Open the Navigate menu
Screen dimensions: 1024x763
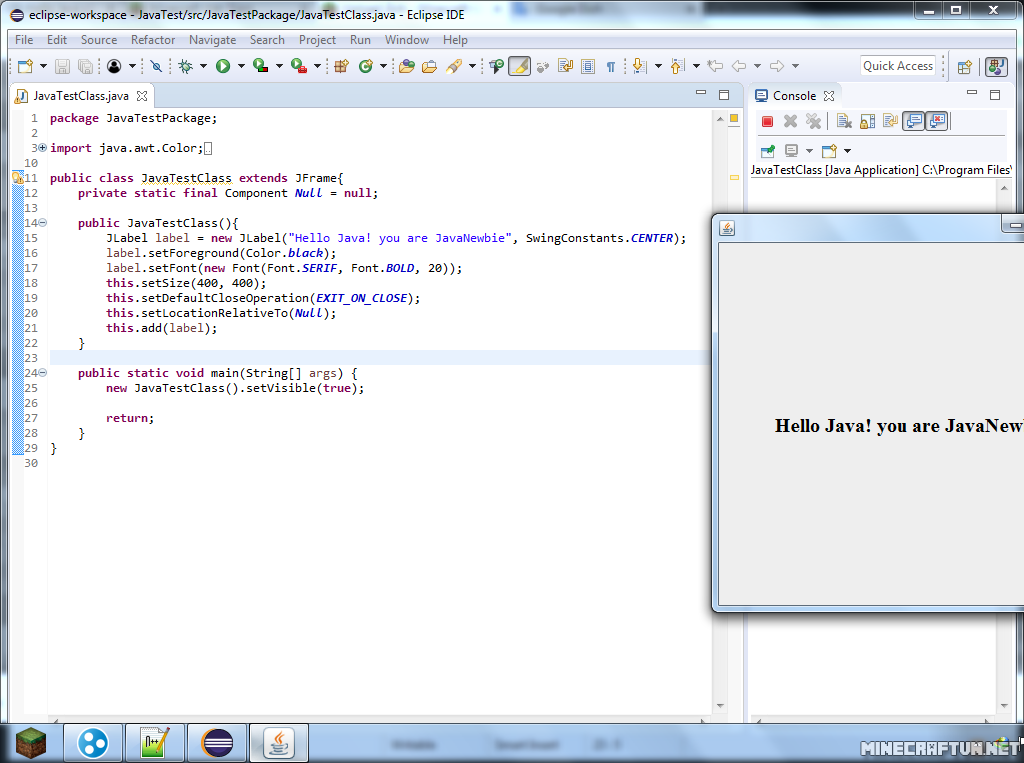pos(212,40)
